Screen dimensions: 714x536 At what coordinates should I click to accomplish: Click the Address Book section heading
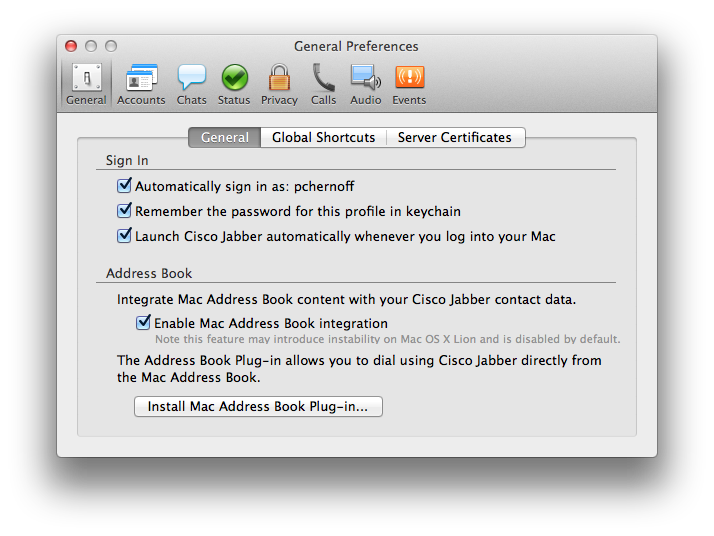(x=149, y=273)
